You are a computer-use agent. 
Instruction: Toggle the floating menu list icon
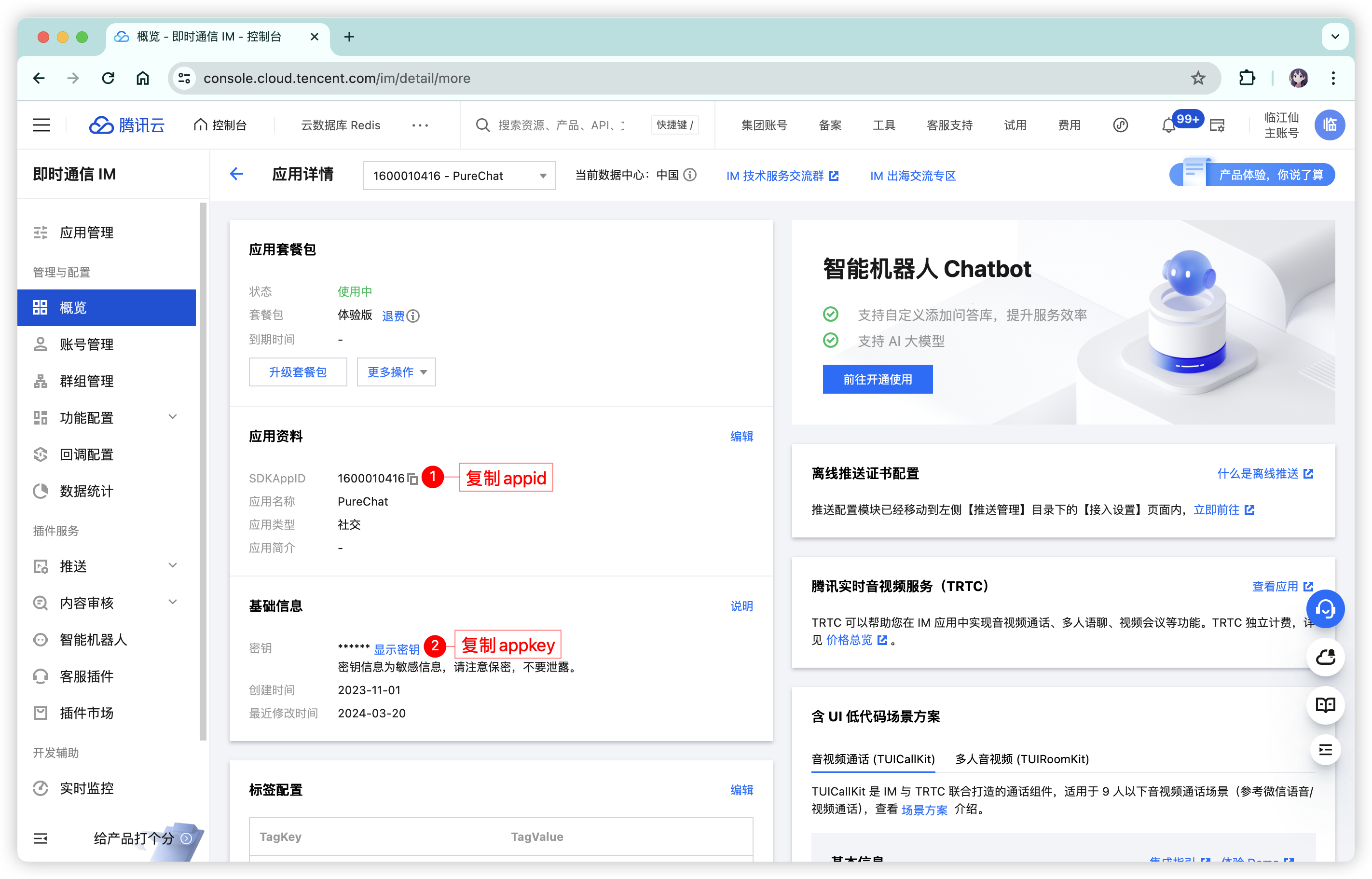[1325, 749]
